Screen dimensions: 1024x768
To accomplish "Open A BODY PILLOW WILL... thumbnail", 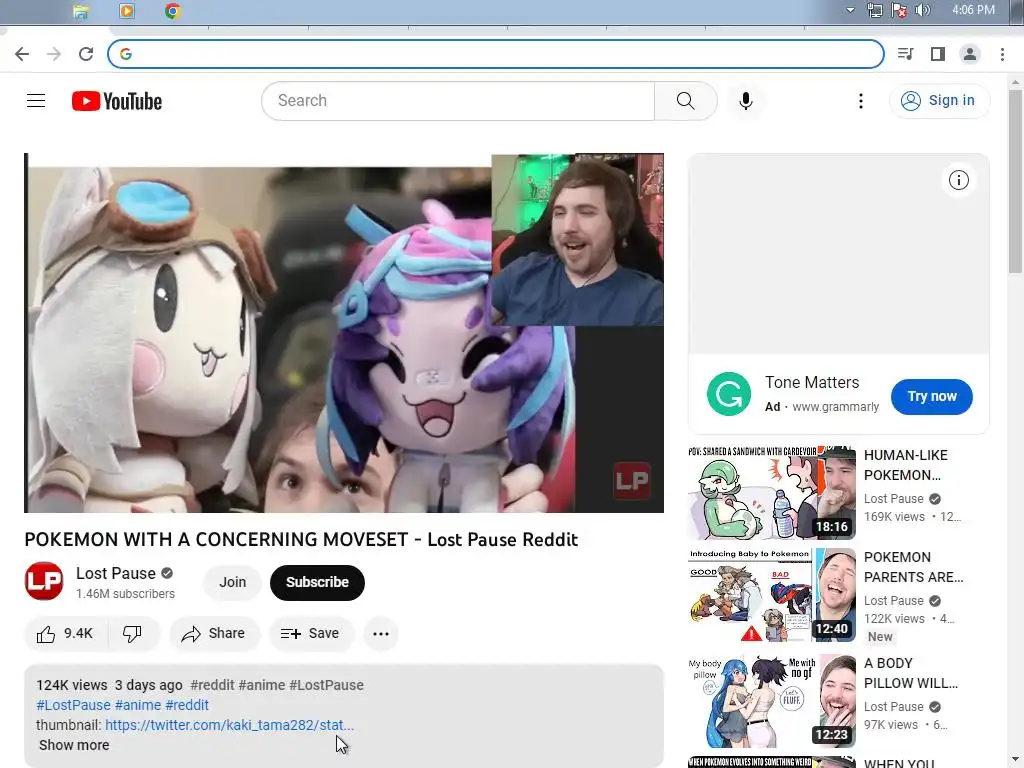I will pyautogui.click(x=772, y=701).
